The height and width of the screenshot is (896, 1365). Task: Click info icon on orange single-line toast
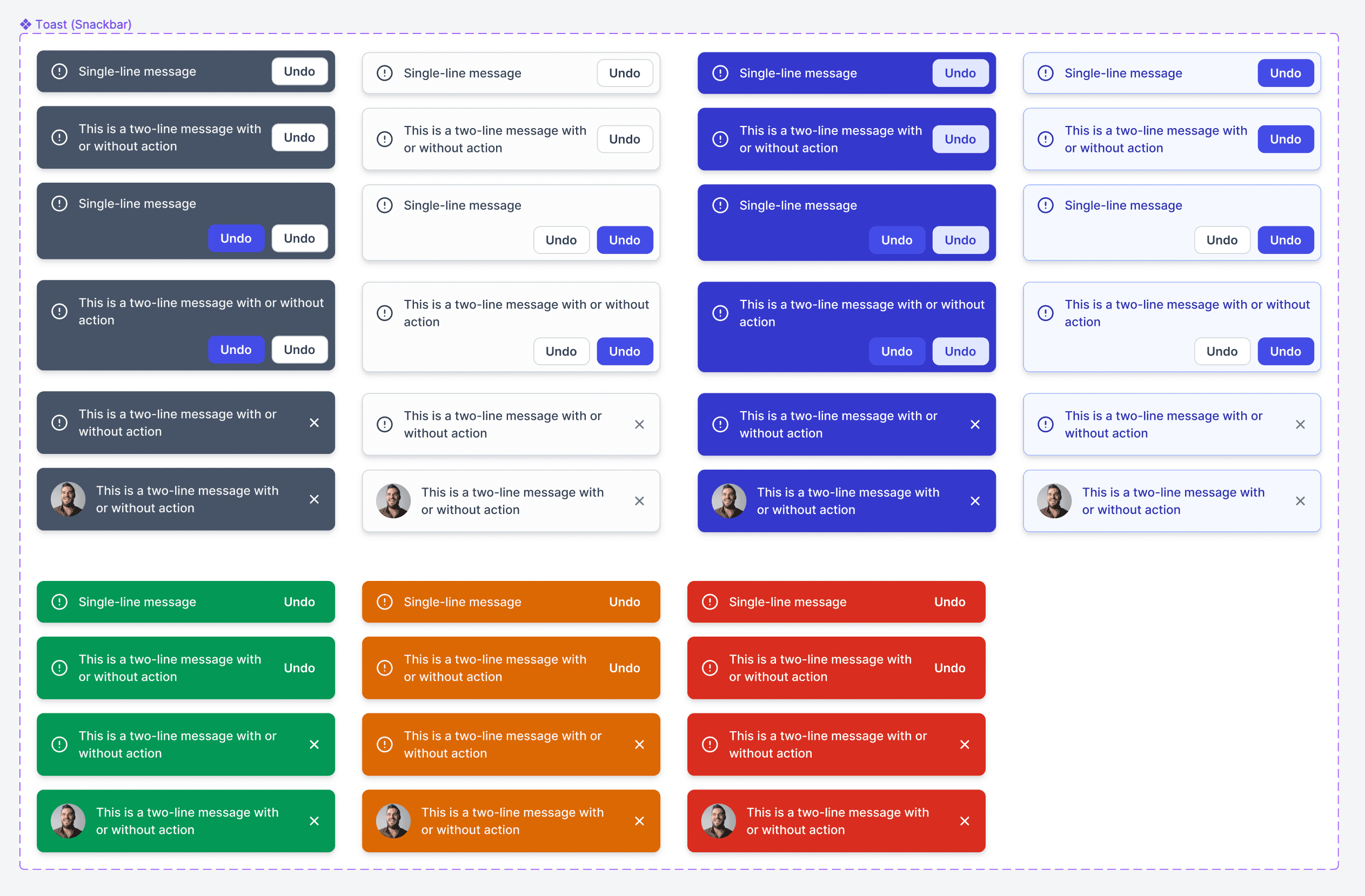point(385,601)
